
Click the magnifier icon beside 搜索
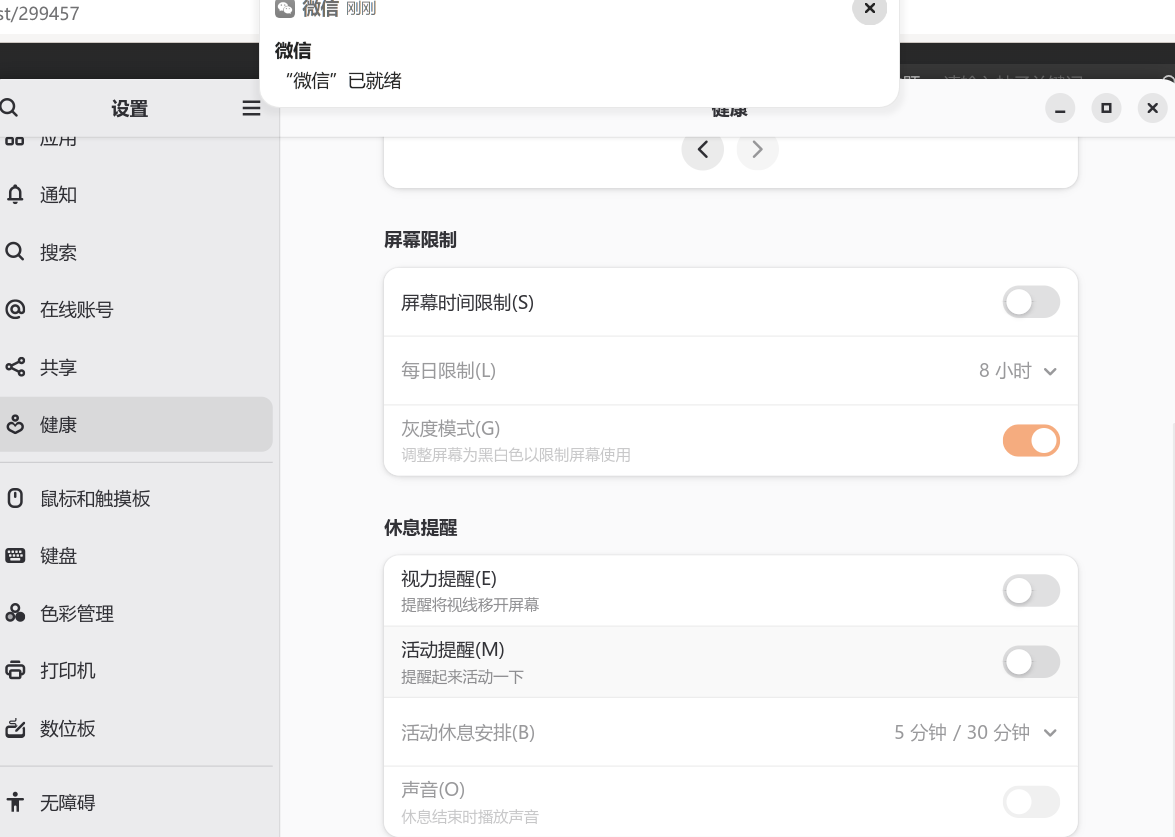pyautogui.click(x=15, y=252)
